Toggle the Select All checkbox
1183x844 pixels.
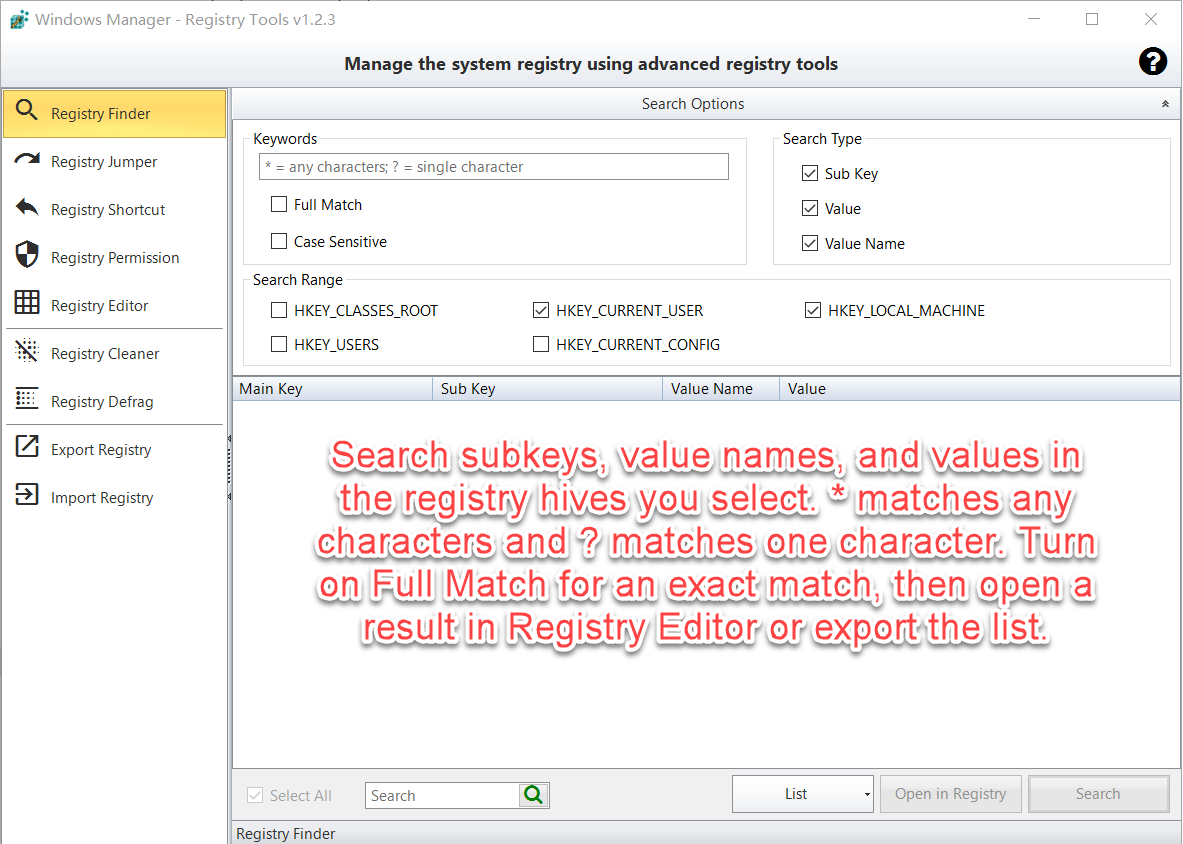[255, 795]
